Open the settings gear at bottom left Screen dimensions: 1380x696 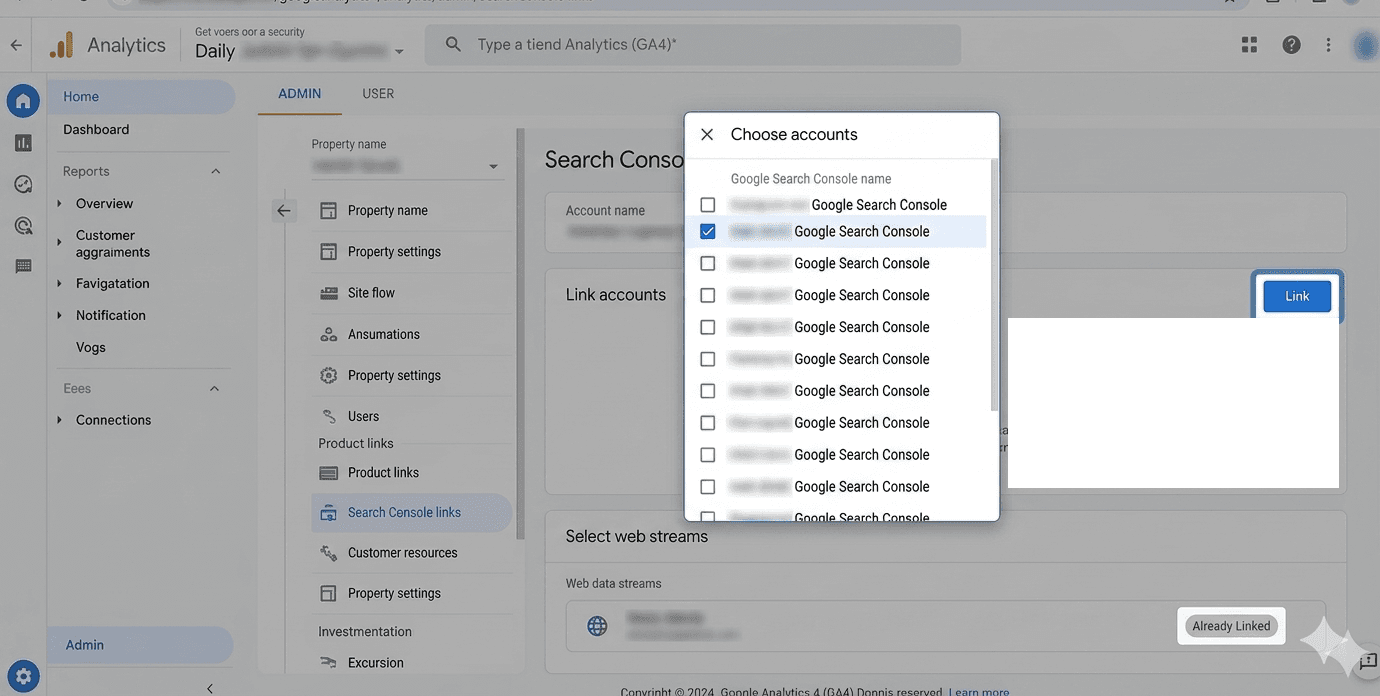[24, 676]
